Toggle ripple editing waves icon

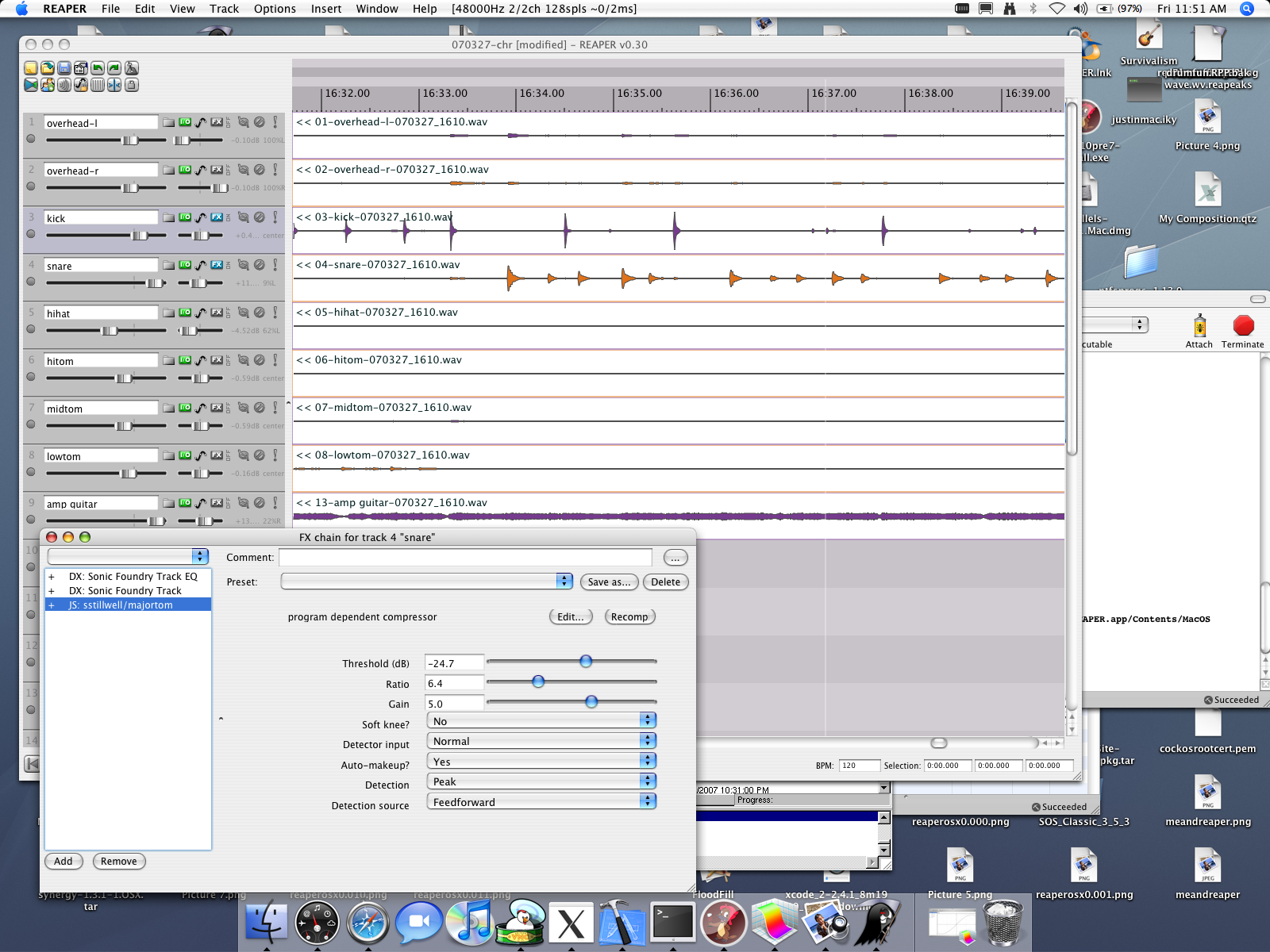coord(64,85)
